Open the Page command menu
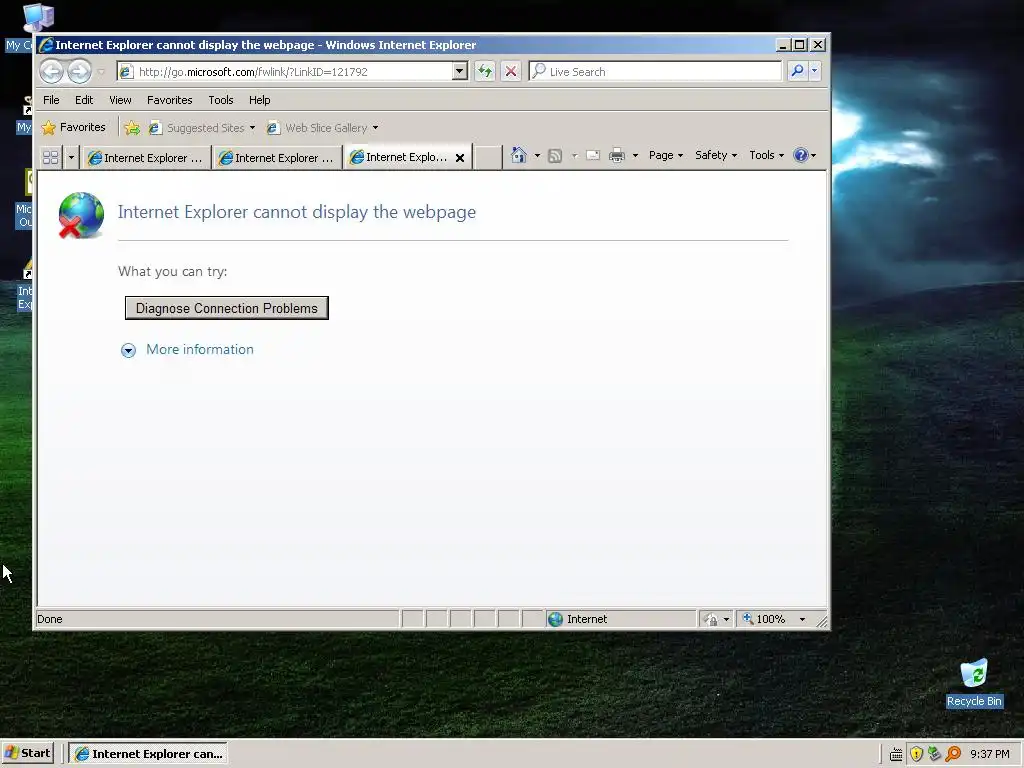Viewport: 1024px width, 768px height. click(665, 155)
